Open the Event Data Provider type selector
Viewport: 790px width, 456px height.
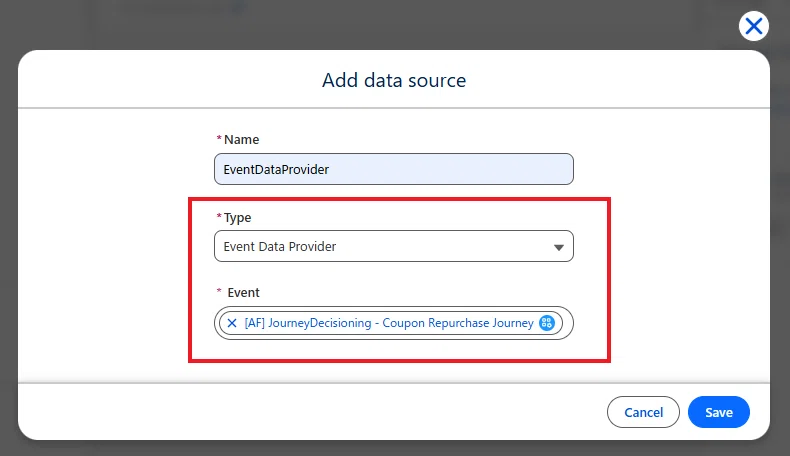point(393,246)
